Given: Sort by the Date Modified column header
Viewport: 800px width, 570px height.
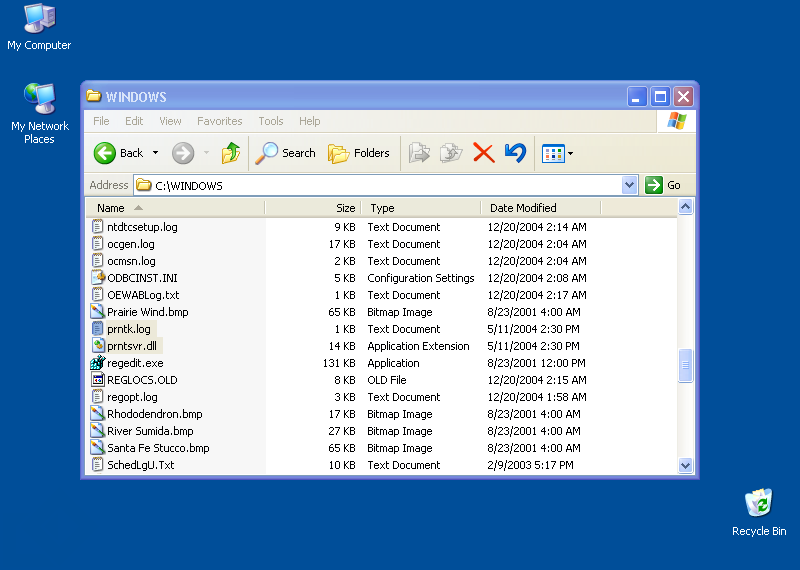Looking at the screenshot, I should pos(523,208).
